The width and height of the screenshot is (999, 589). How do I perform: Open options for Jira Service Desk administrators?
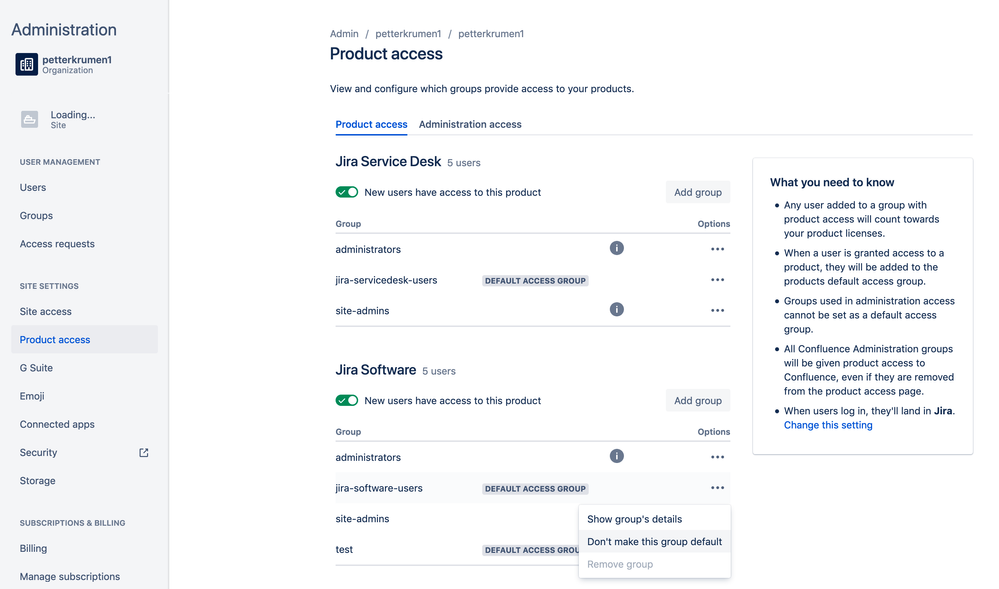[x=717, y=249]
